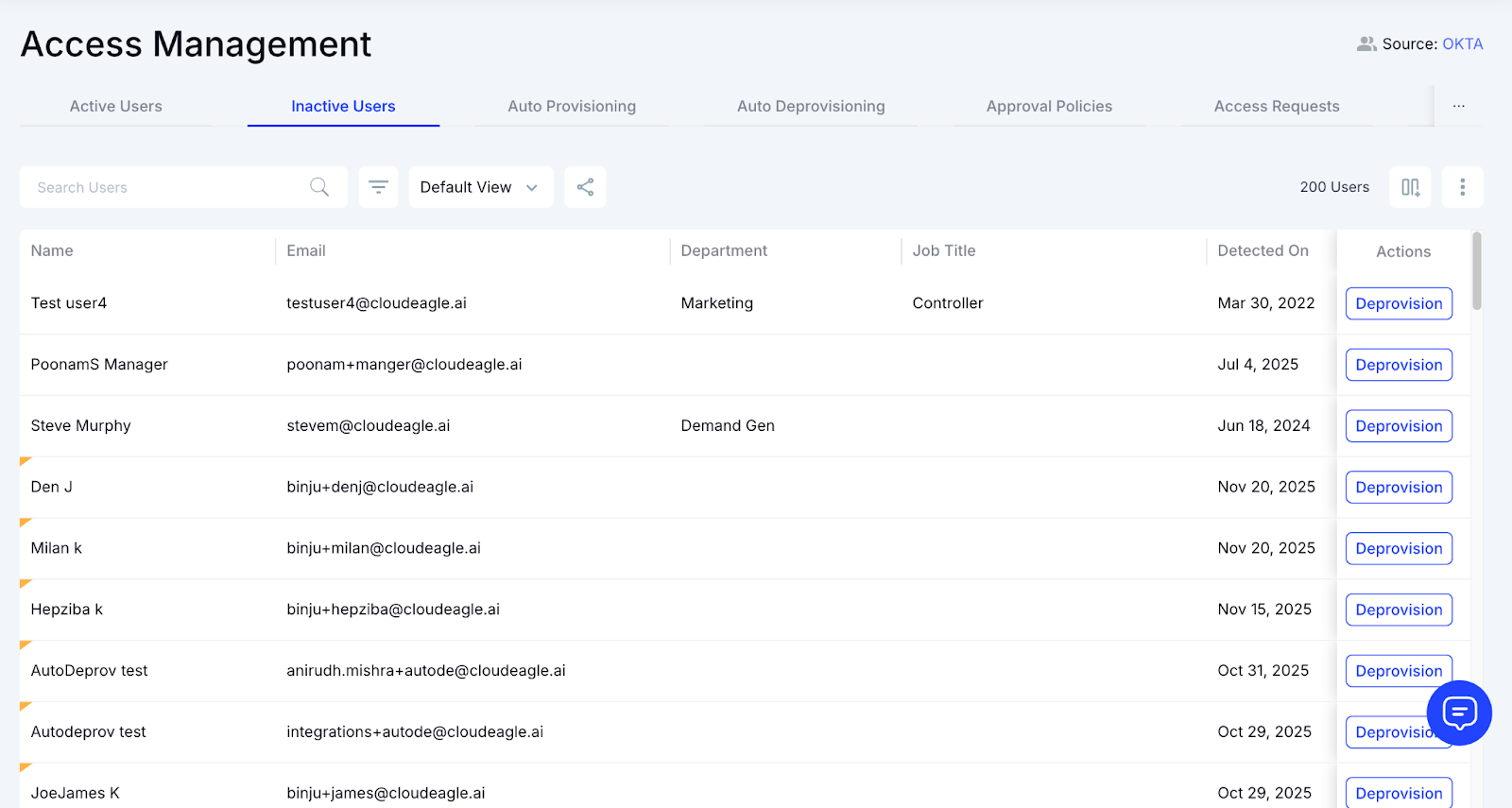
Task: Deprovision Hepziba k
Action: click(x=1399, y=610)
